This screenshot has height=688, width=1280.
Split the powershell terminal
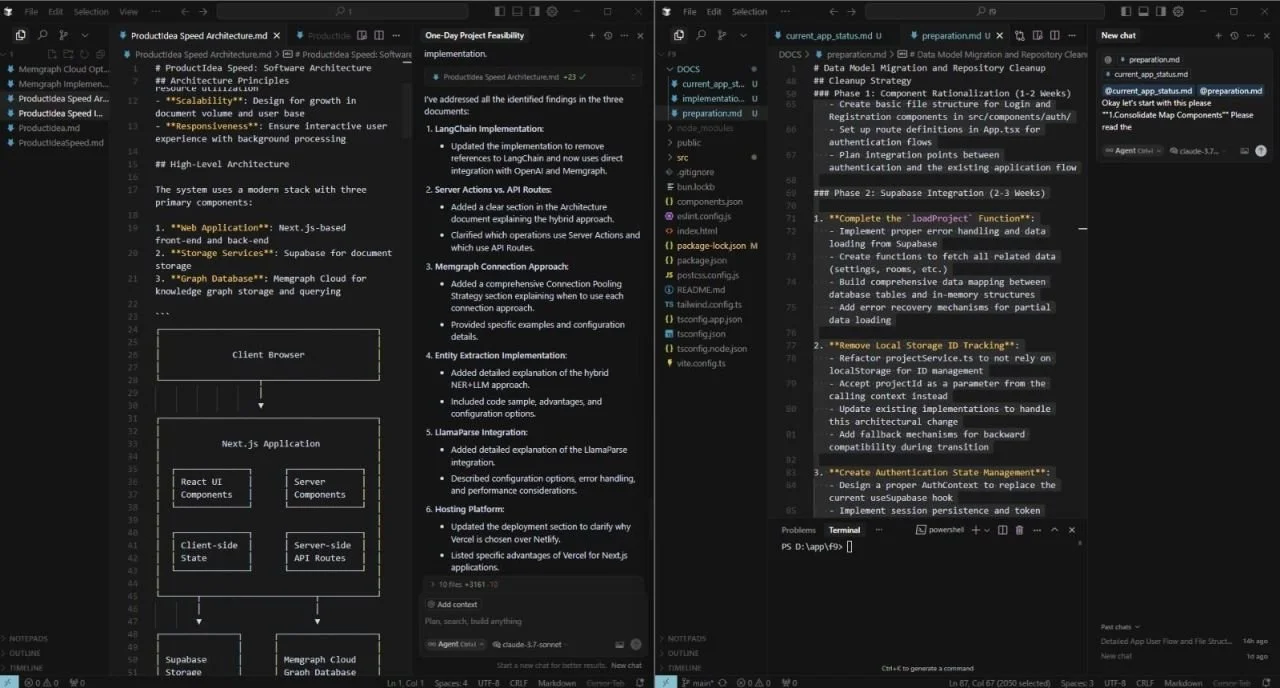tap(1001, 530)
